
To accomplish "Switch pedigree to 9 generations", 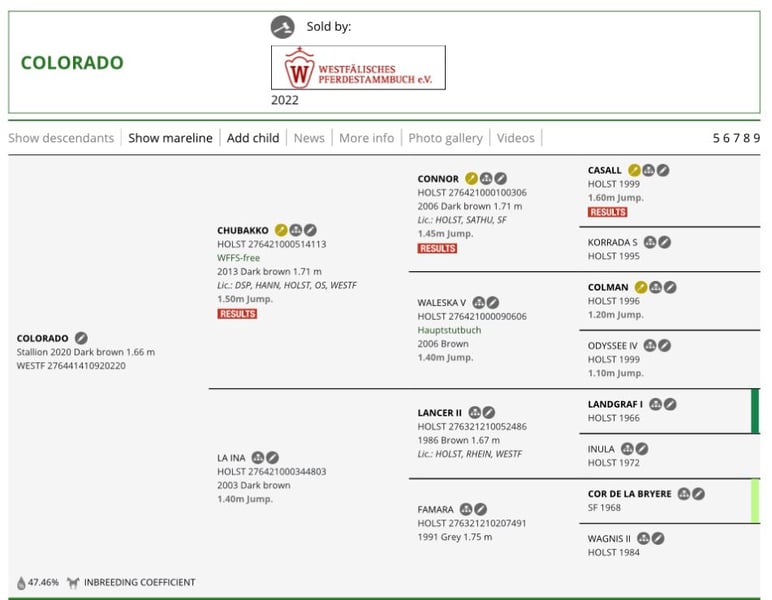I will pos(756,138).
